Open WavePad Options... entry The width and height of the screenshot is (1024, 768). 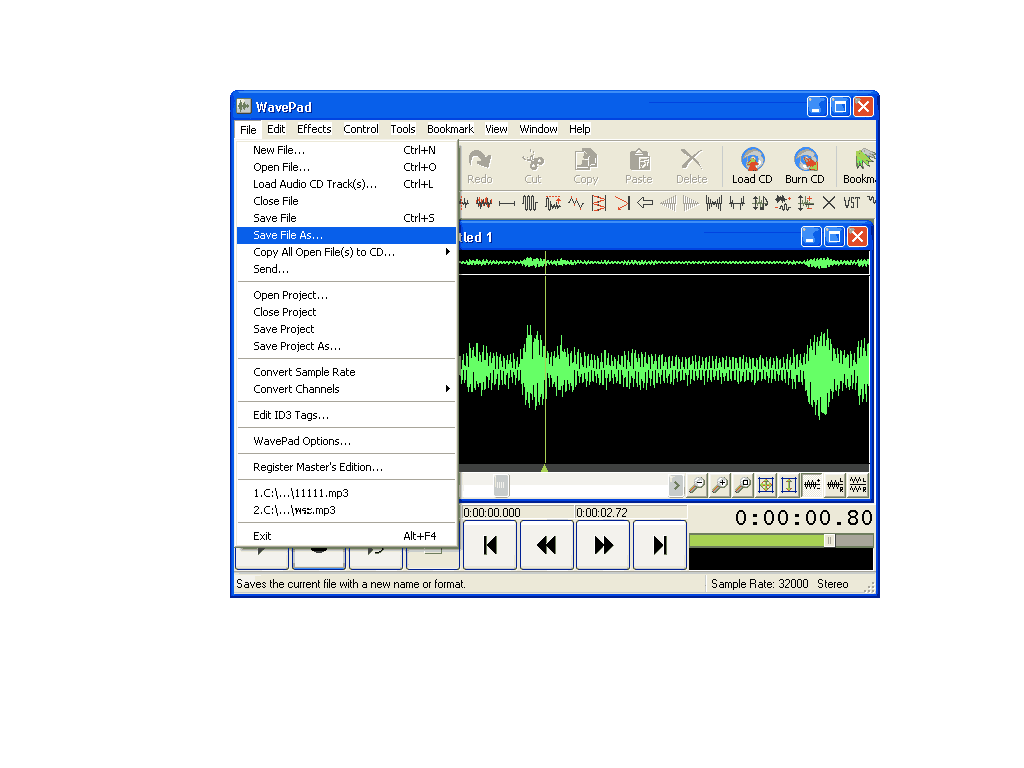(x=346, y=441)
